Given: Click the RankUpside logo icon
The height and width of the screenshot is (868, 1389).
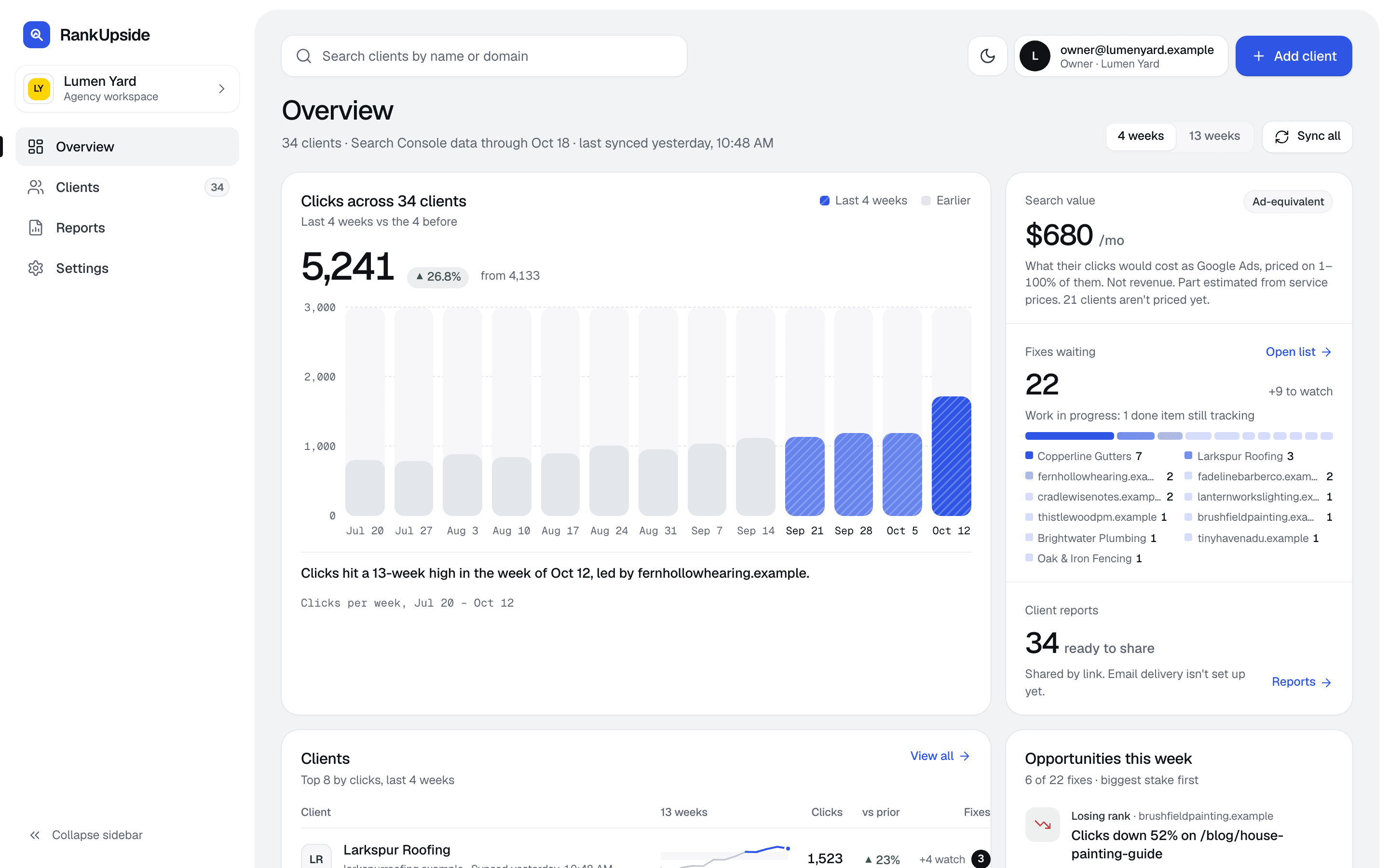Looking at the screenshot, I should (x=36, y=34).
